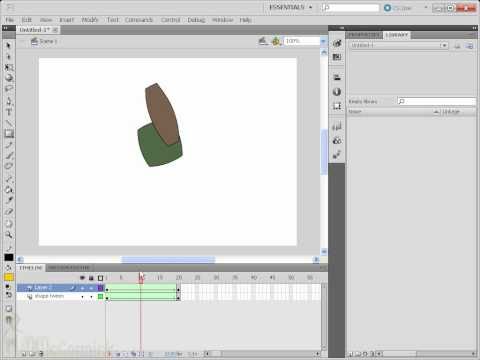Toggle lock dot of selected top layer
Image resolution: width=480 pixels, height=360 pixels.
point(91,287)
